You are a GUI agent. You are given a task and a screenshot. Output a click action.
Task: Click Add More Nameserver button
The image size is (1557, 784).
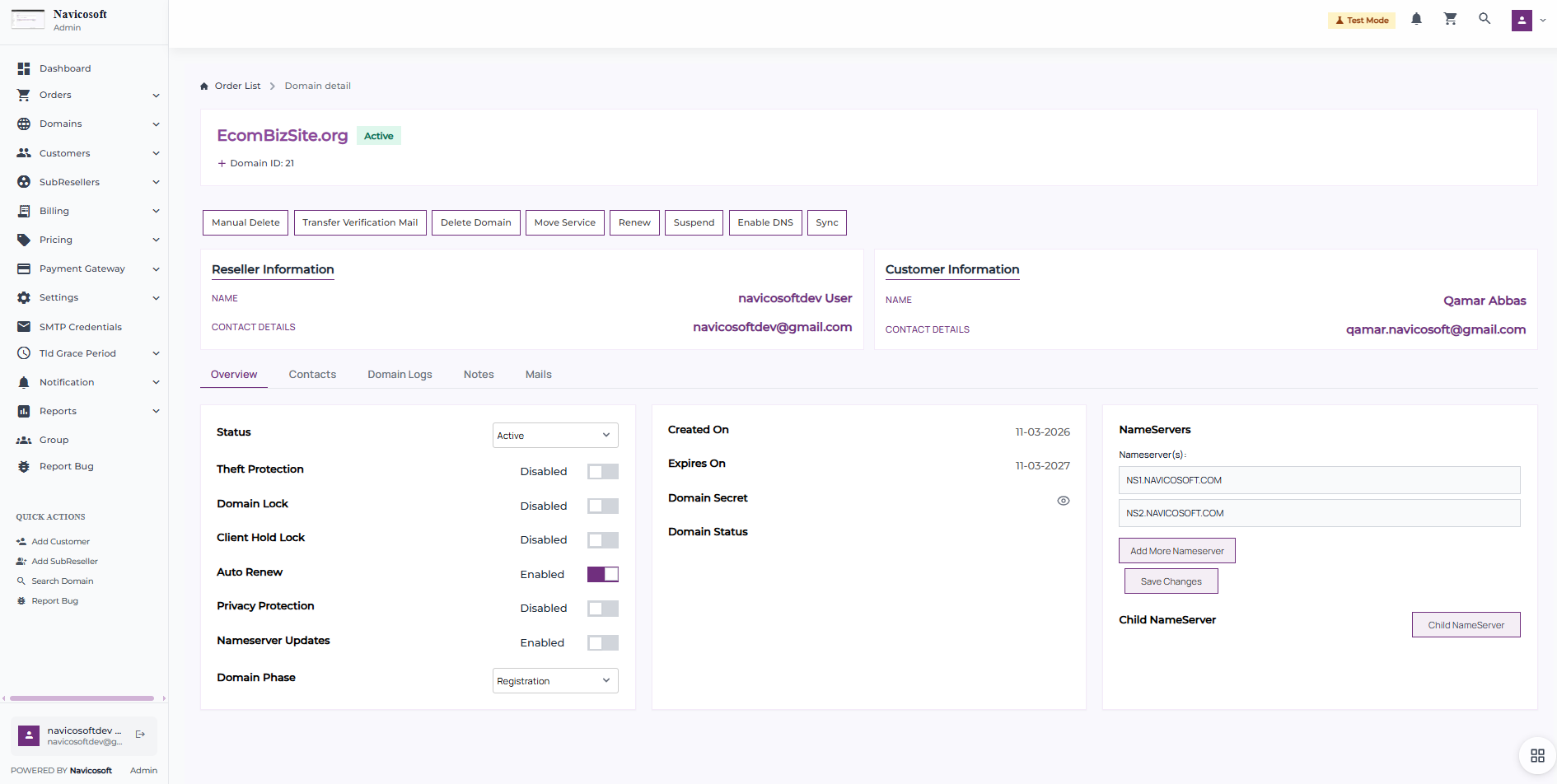point(1177,551)
